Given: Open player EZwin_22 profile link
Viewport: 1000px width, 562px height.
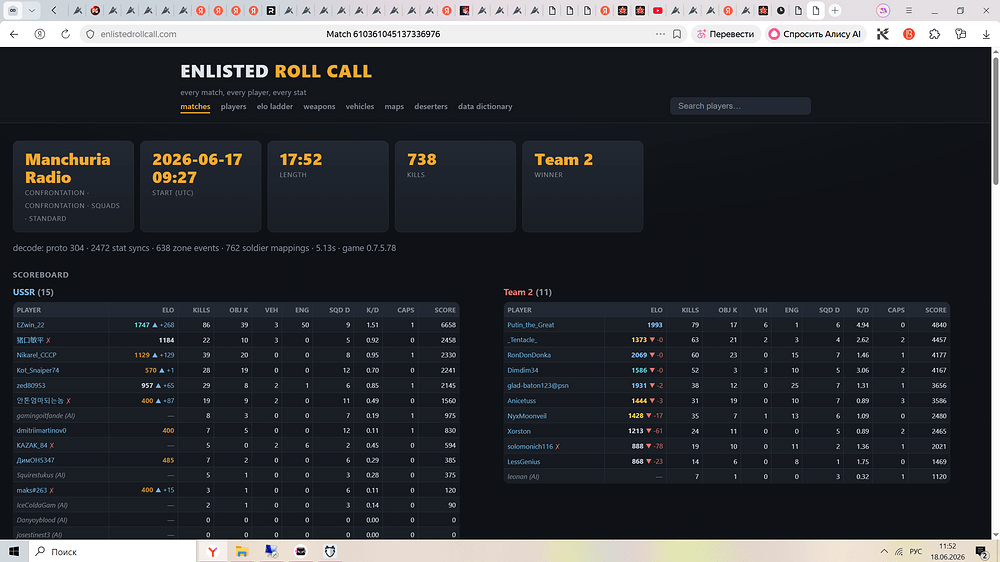Looking at the screenshot, I should coord(30,325).
